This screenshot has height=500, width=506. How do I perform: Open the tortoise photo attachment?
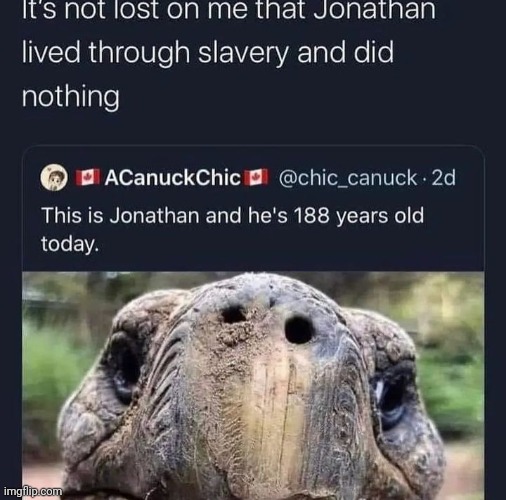tap(253, 386)
